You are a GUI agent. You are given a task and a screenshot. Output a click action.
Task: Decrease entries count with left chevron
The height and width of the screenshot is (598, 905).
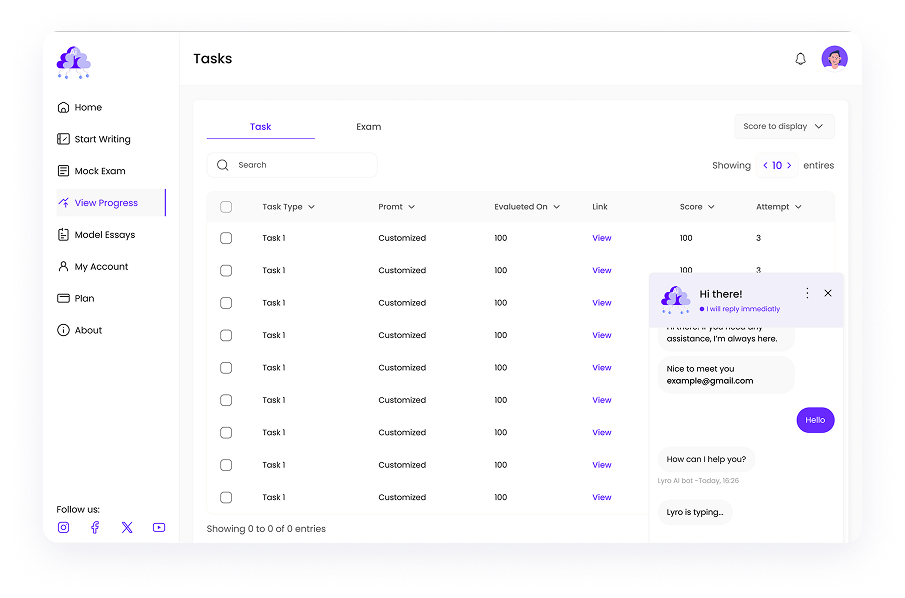tap(765, 166)
